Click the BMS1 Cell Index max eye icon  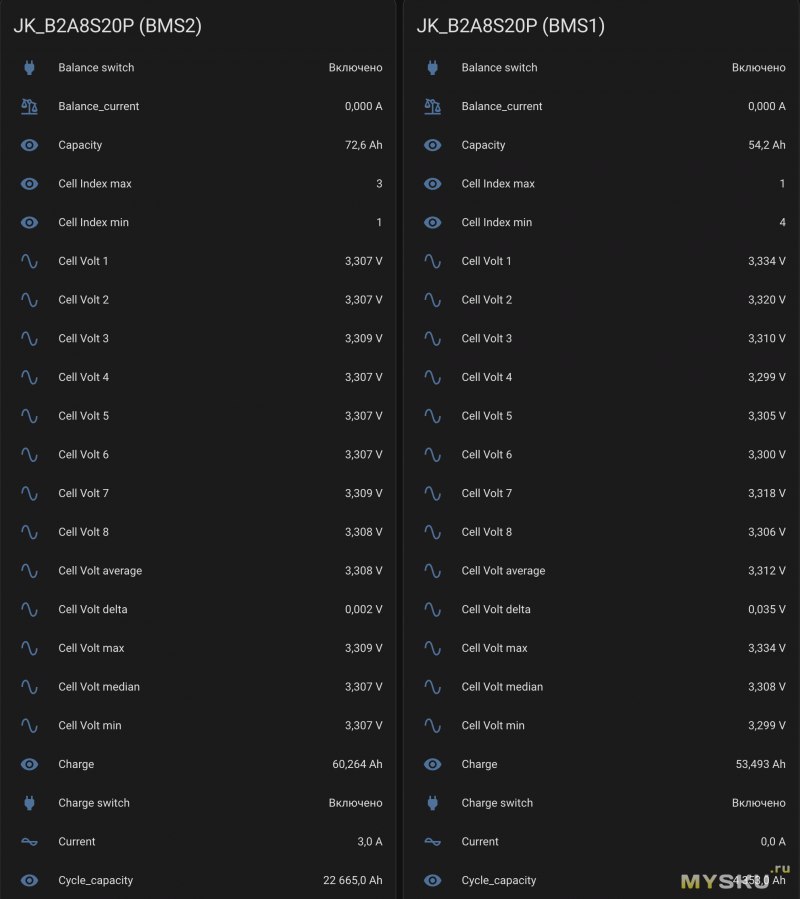click(x=432, y=184)
